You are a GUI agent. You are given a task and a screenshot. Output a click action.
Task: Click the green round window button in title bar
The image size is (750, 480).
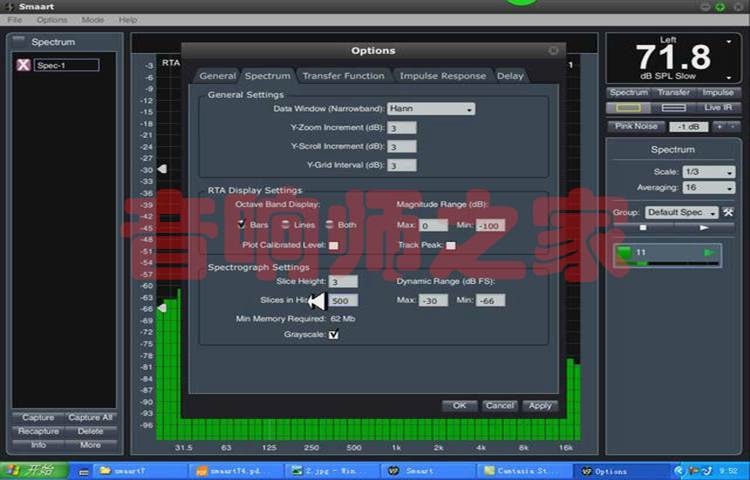click(720, 7)
